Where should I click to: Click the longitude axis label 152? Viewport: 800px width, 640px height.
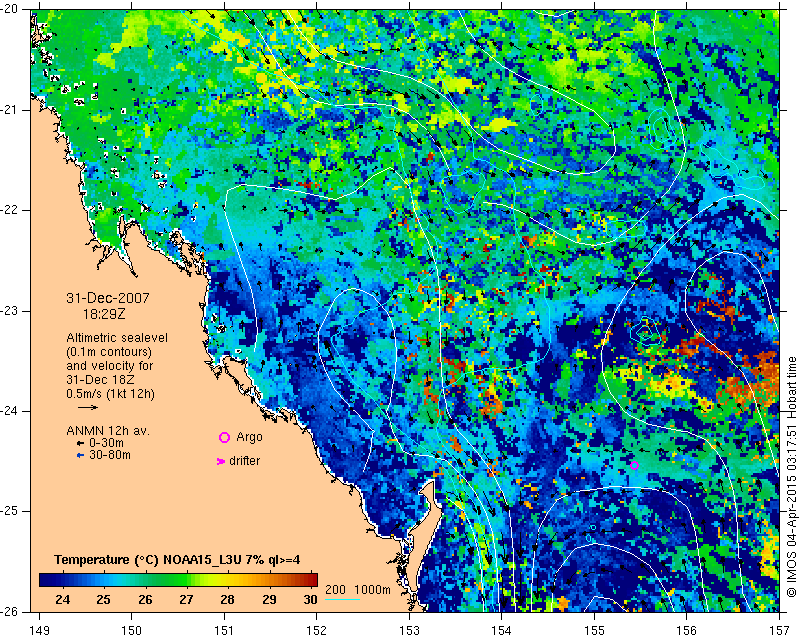click(x=316, y=631)
